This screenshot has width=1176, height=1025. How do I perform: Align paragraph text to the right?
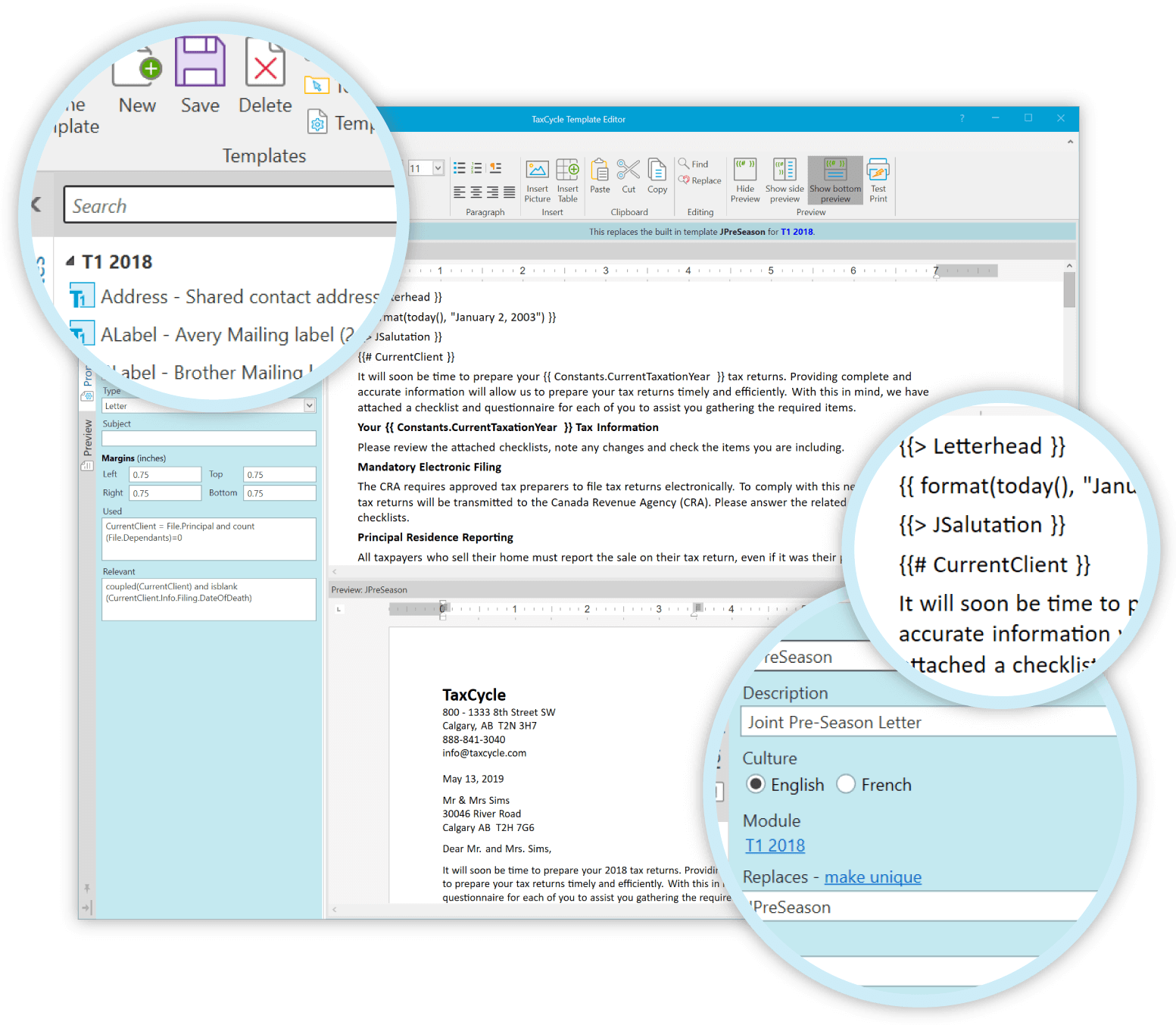click(x=493, y=192)
